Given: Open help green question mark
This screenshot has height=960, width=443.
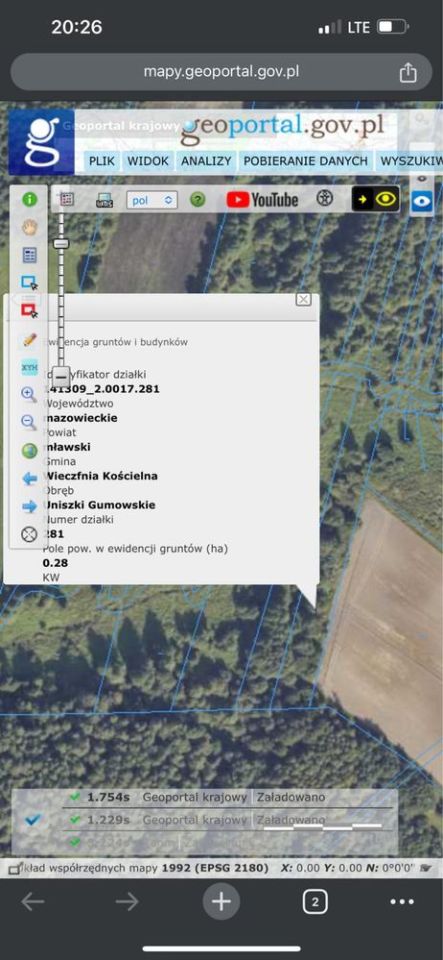Looking at the screenshot, I should (198, 200).
